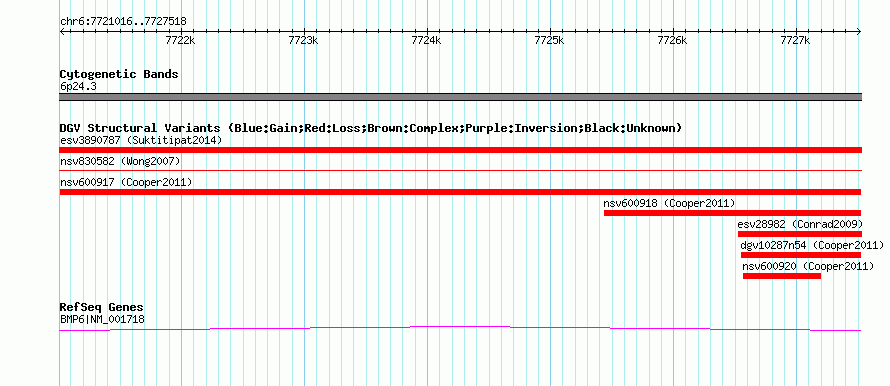Screen dimensions: 890x386
Task: Click the nsv830582 (Wong2007) label
Action: pos(120,161)
